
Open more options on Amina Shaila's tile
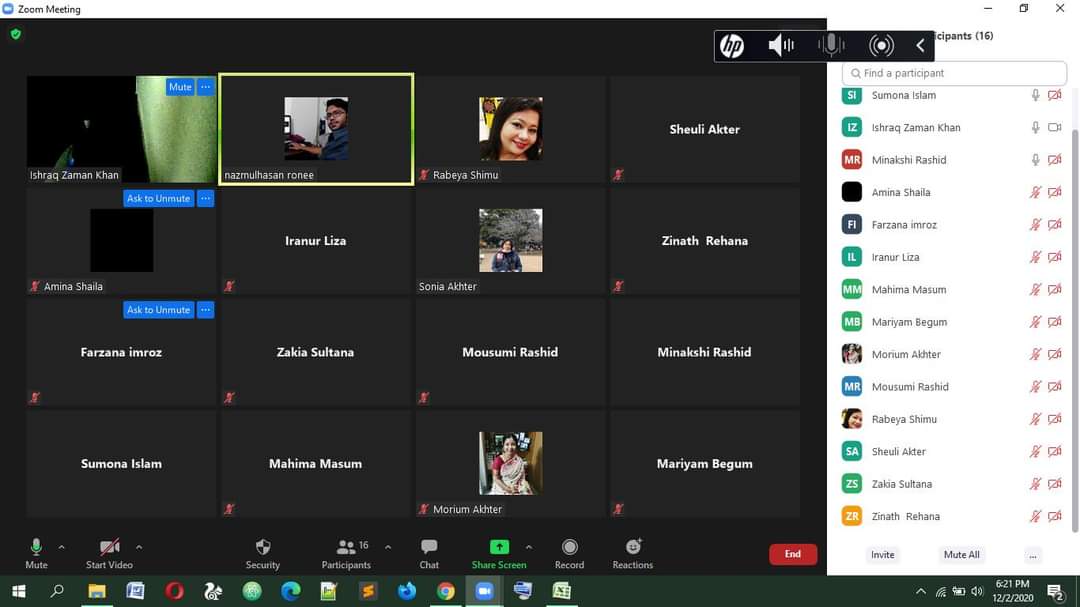[205, 198]
